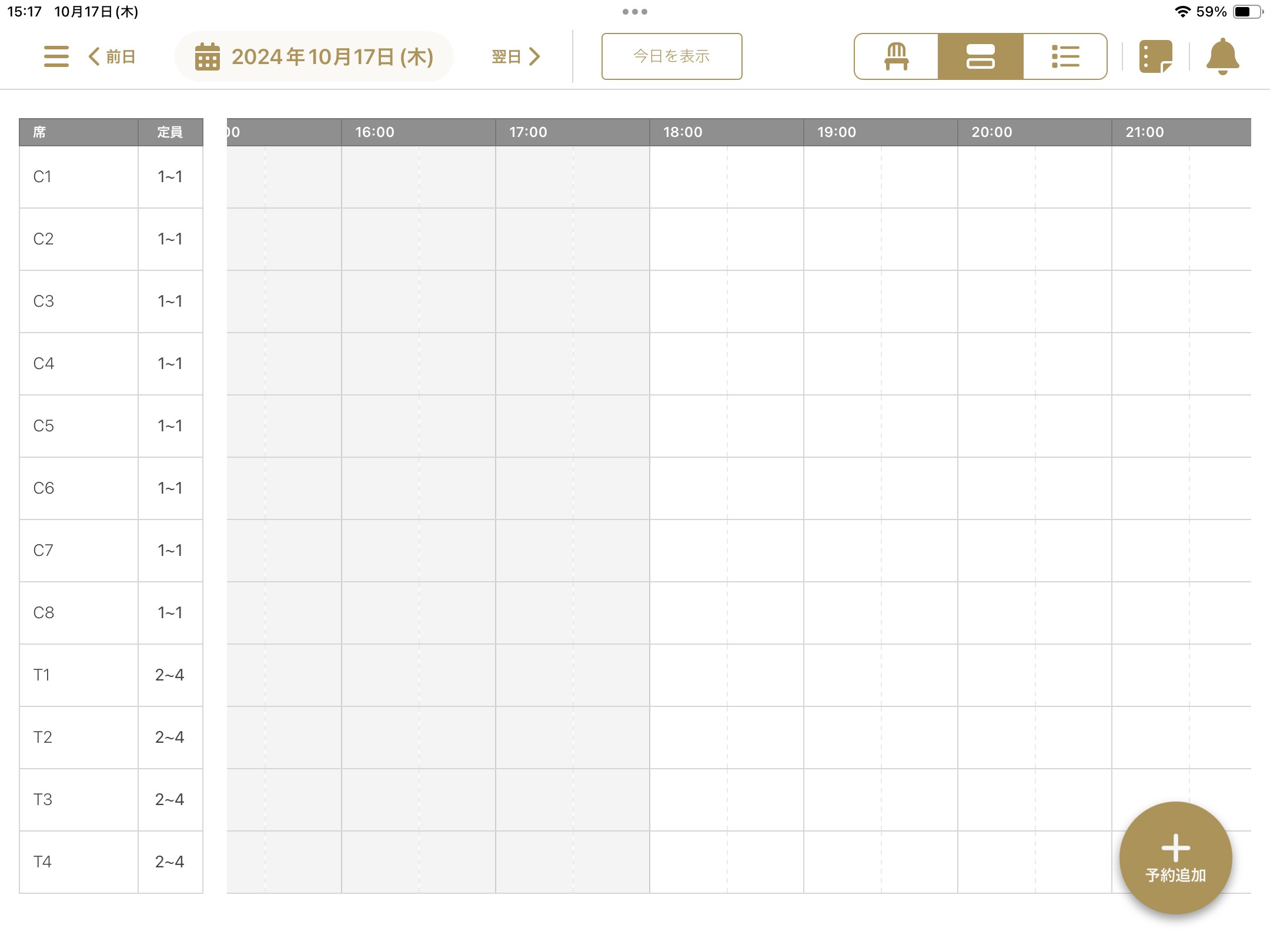The width and height of the screenshot is (1270, 952).
Task: Switch to the reservation list view
Action: coord(1065,56)
